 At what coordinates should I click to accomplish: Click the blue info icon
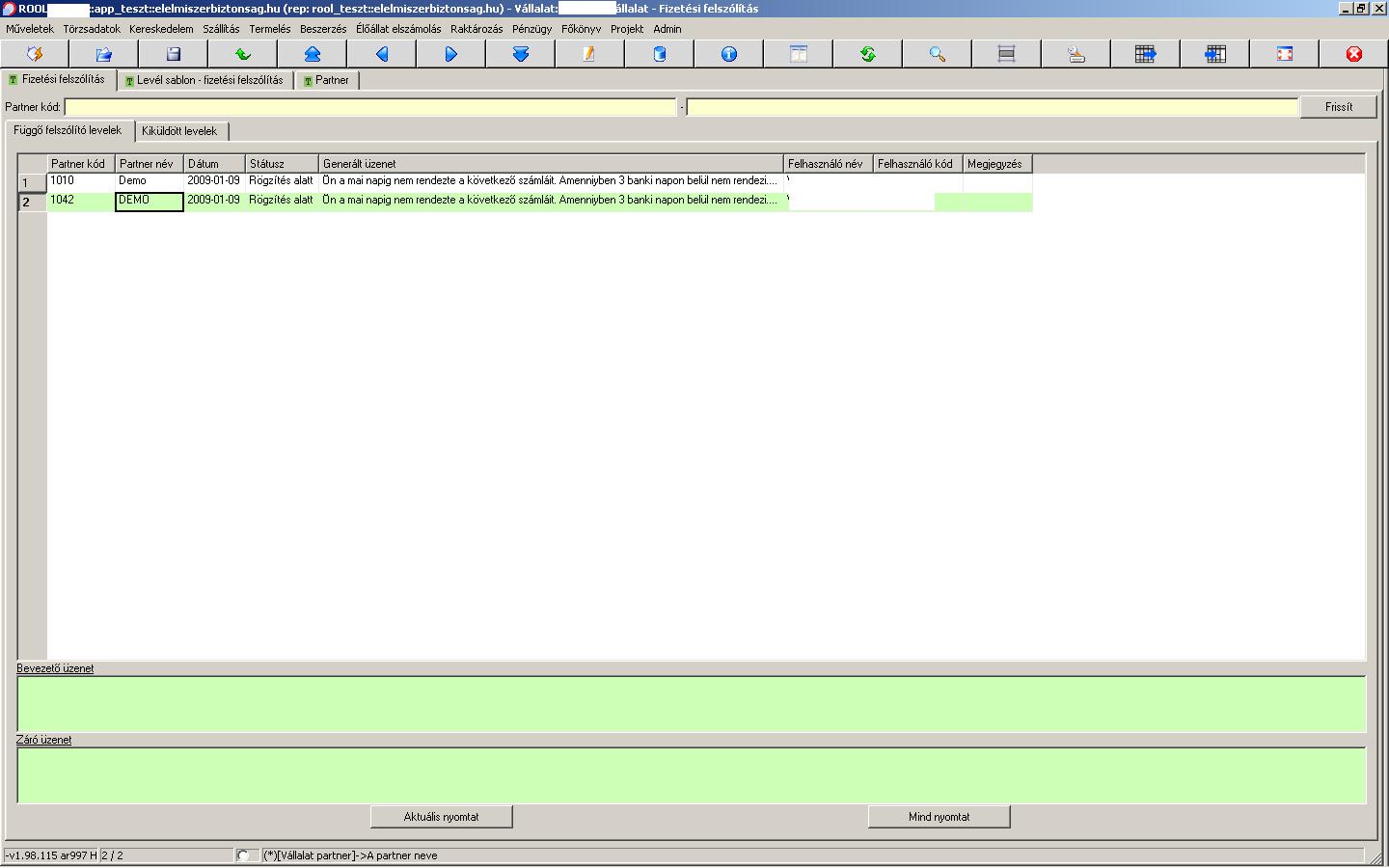pyautogui.click(x=729, y=54)
